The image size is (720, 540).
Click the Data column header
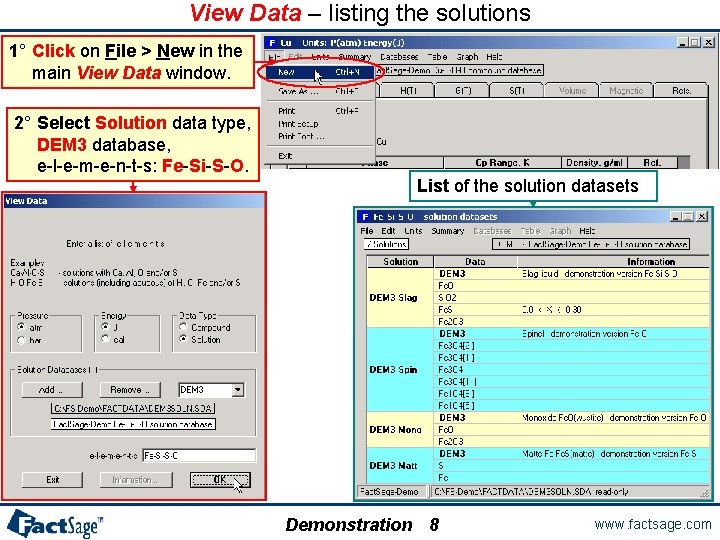(476, 262)
